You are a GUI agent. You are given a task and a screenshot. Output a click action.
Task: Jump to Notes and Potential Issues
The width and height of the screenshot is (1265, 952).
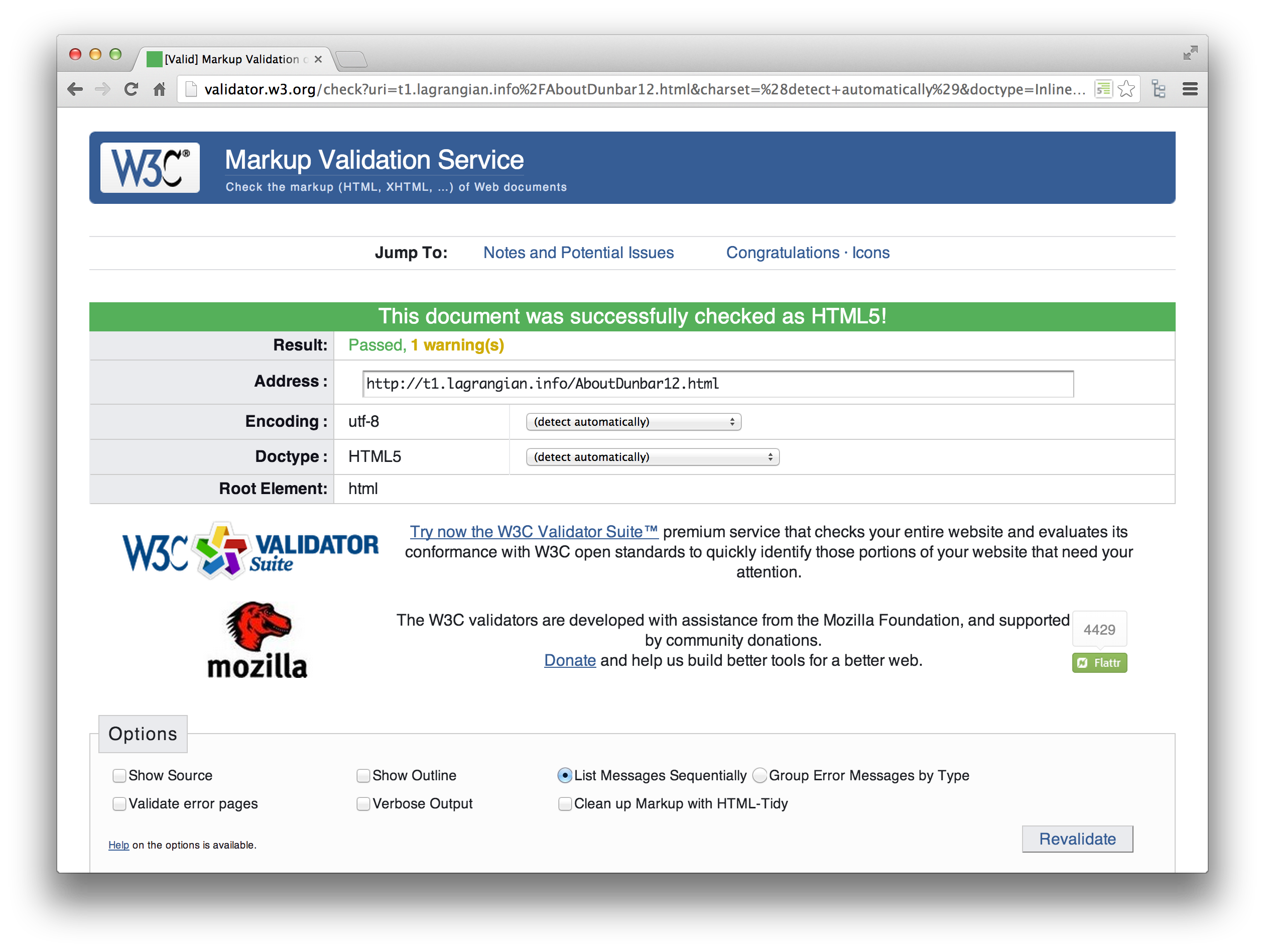[578, 252]
